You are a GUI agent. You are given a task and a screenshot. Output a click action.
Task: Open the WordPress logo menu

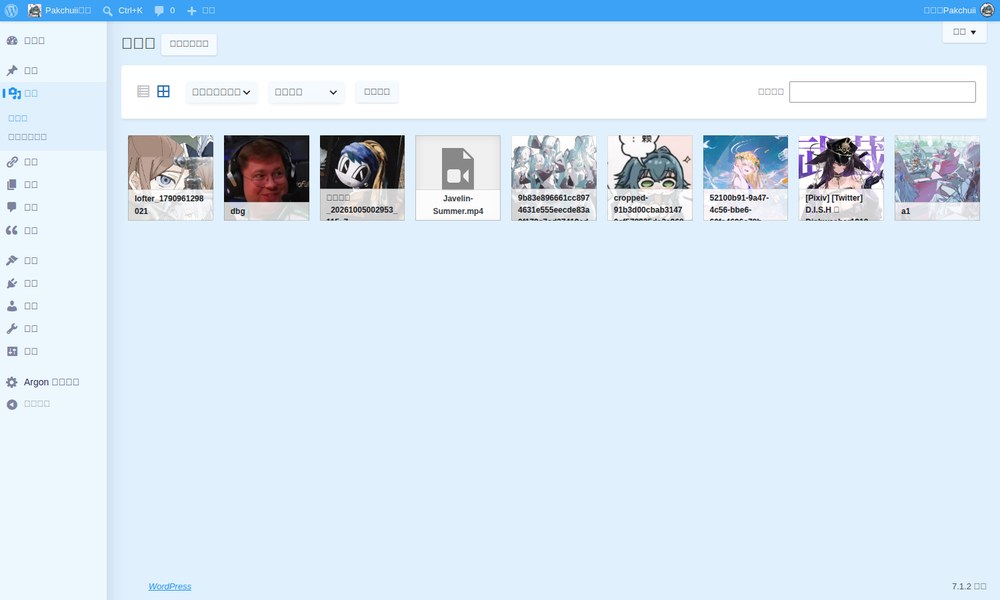pos(11,10)
